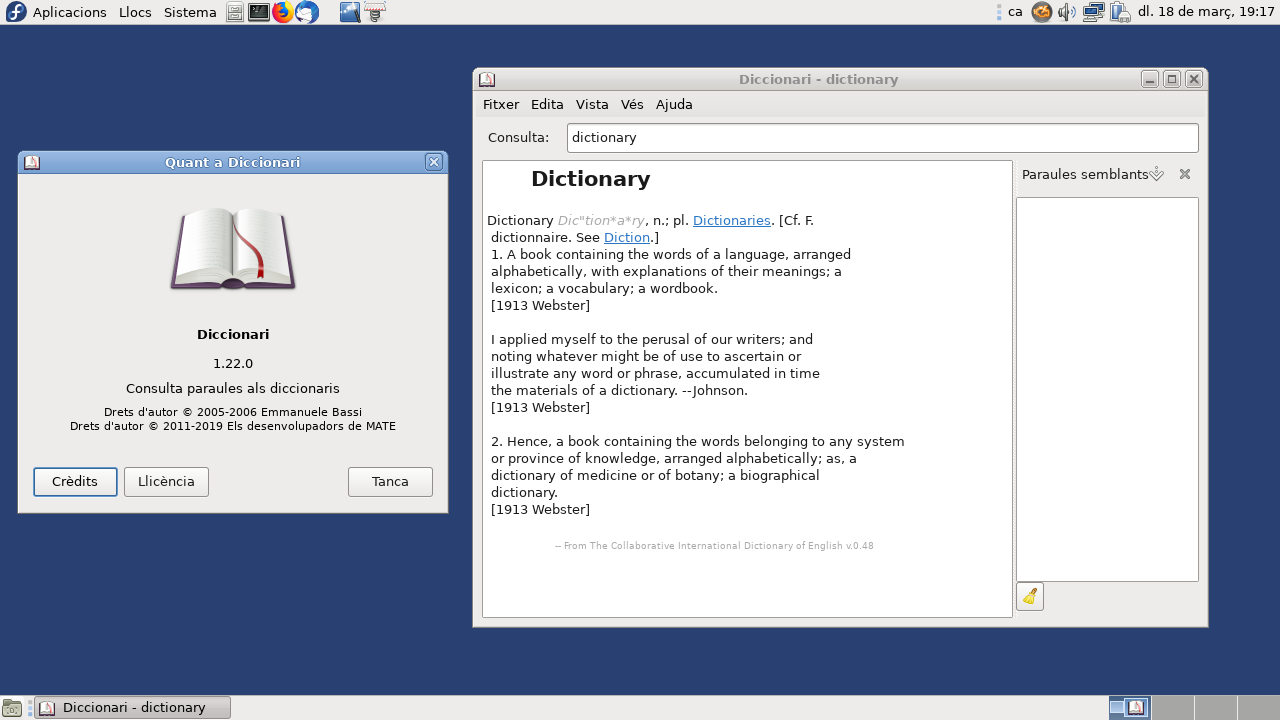Click the 'ca' keyboard layout indicator
1280x720 pixels.
pos(1015,12)
